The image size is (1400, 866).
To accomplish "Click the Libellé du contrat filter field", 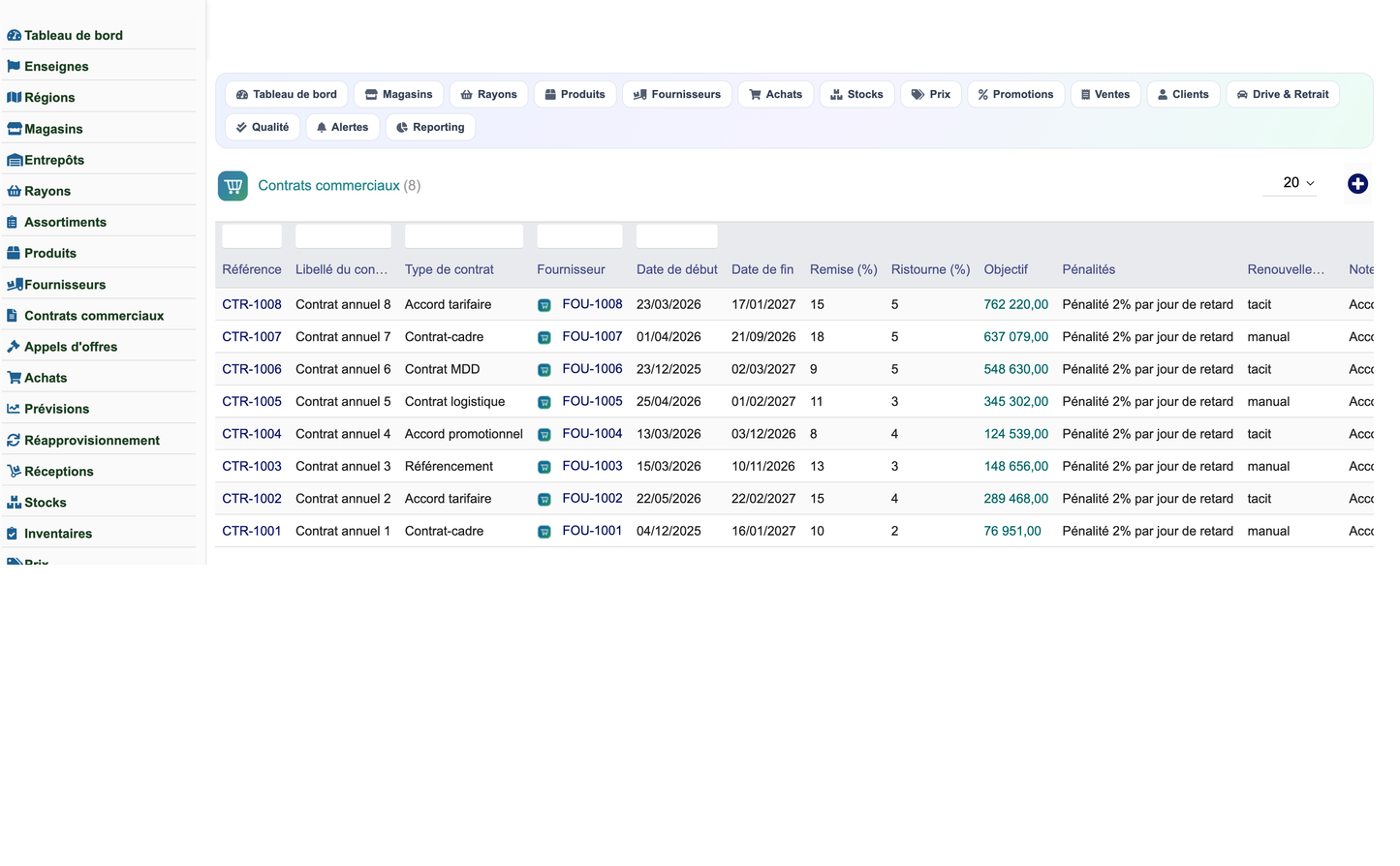I will point(343,236).
